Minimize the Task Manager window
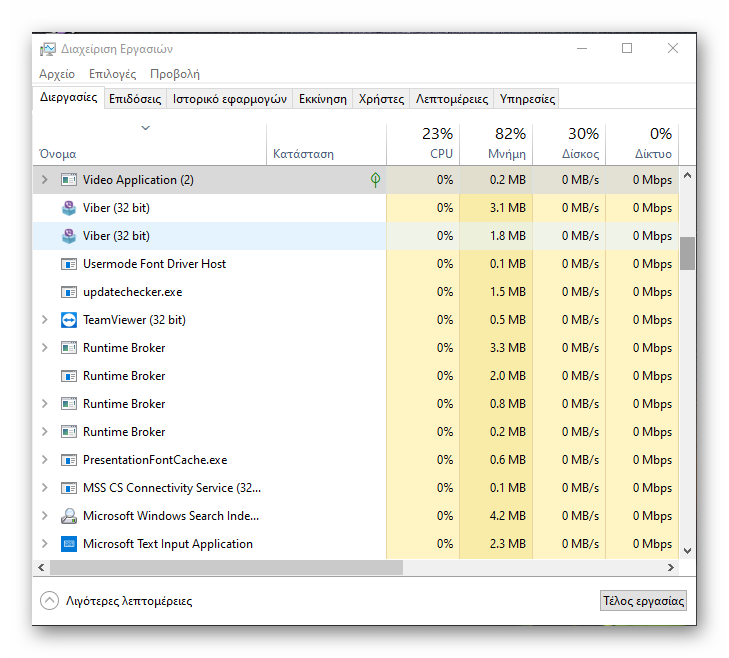Viewport: 729px width, 658px height. coord(582,48)
